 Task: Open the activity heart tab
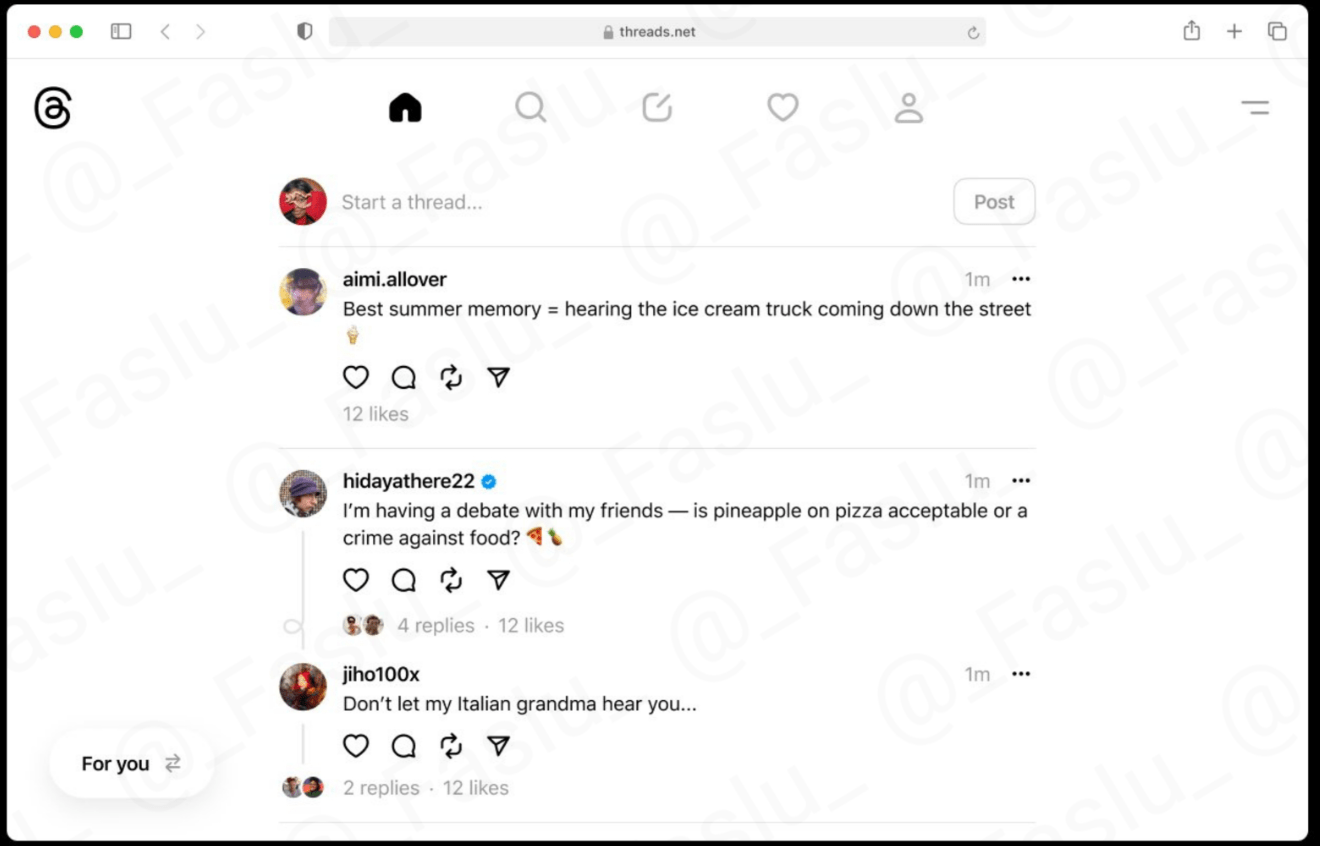click(783, 107)
